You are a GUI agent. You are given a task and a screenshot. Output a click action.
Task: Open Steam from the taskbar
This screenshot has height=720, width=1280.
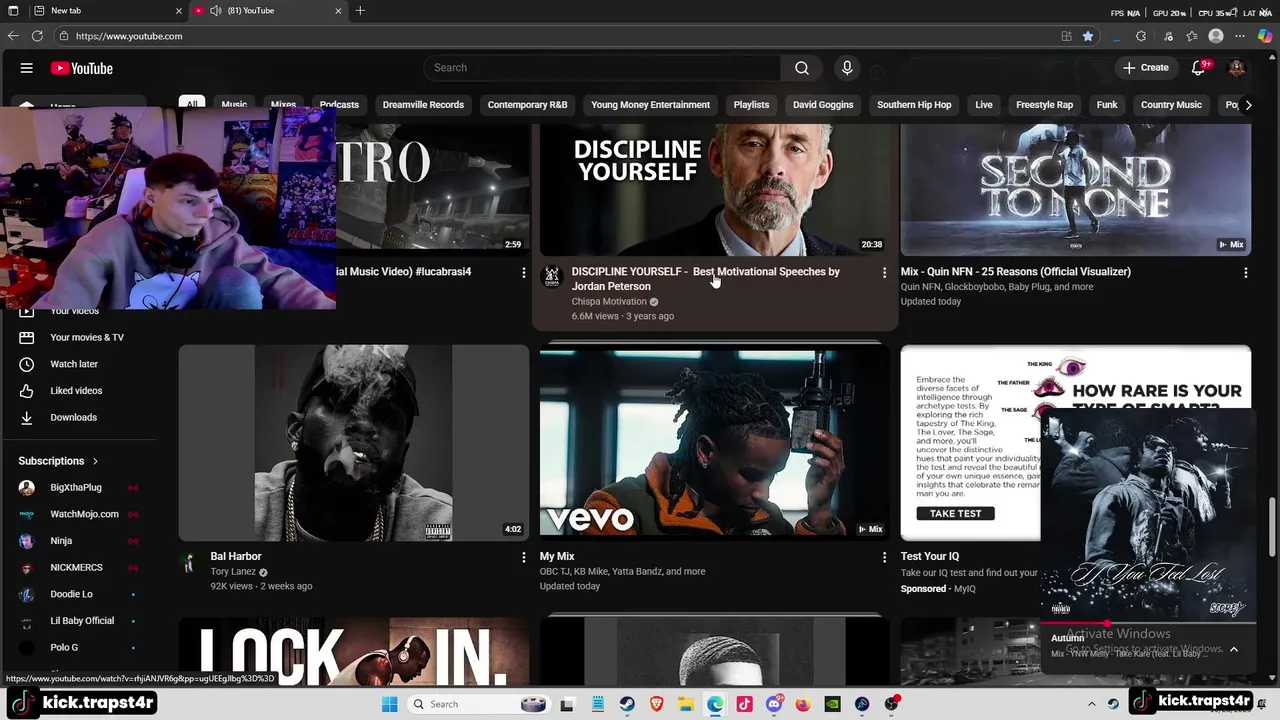pos(627,704)
